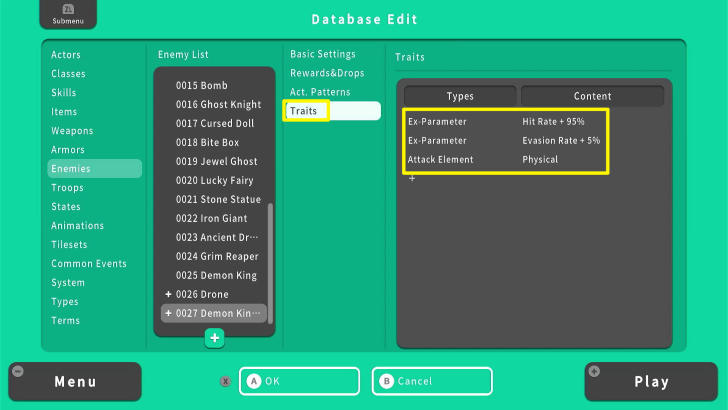This screenshot has height=410, width=728.
Task: Click the X button icon beside OK
Action: click(x=225, y=381)
